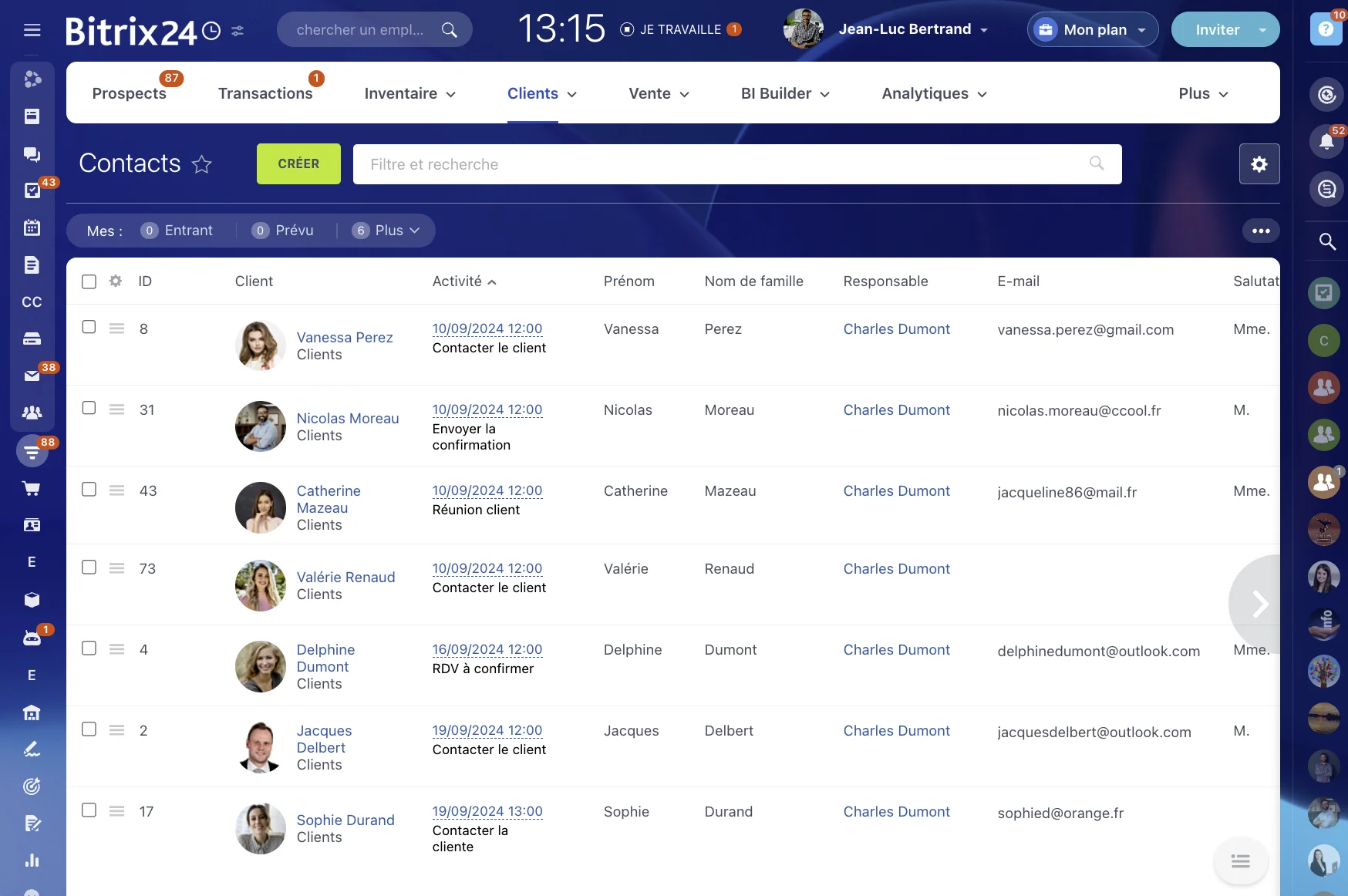Screen dimensions: 1348x896
Task: Open the notifications bell showing 52 alerts
Action: point(1327,141)
